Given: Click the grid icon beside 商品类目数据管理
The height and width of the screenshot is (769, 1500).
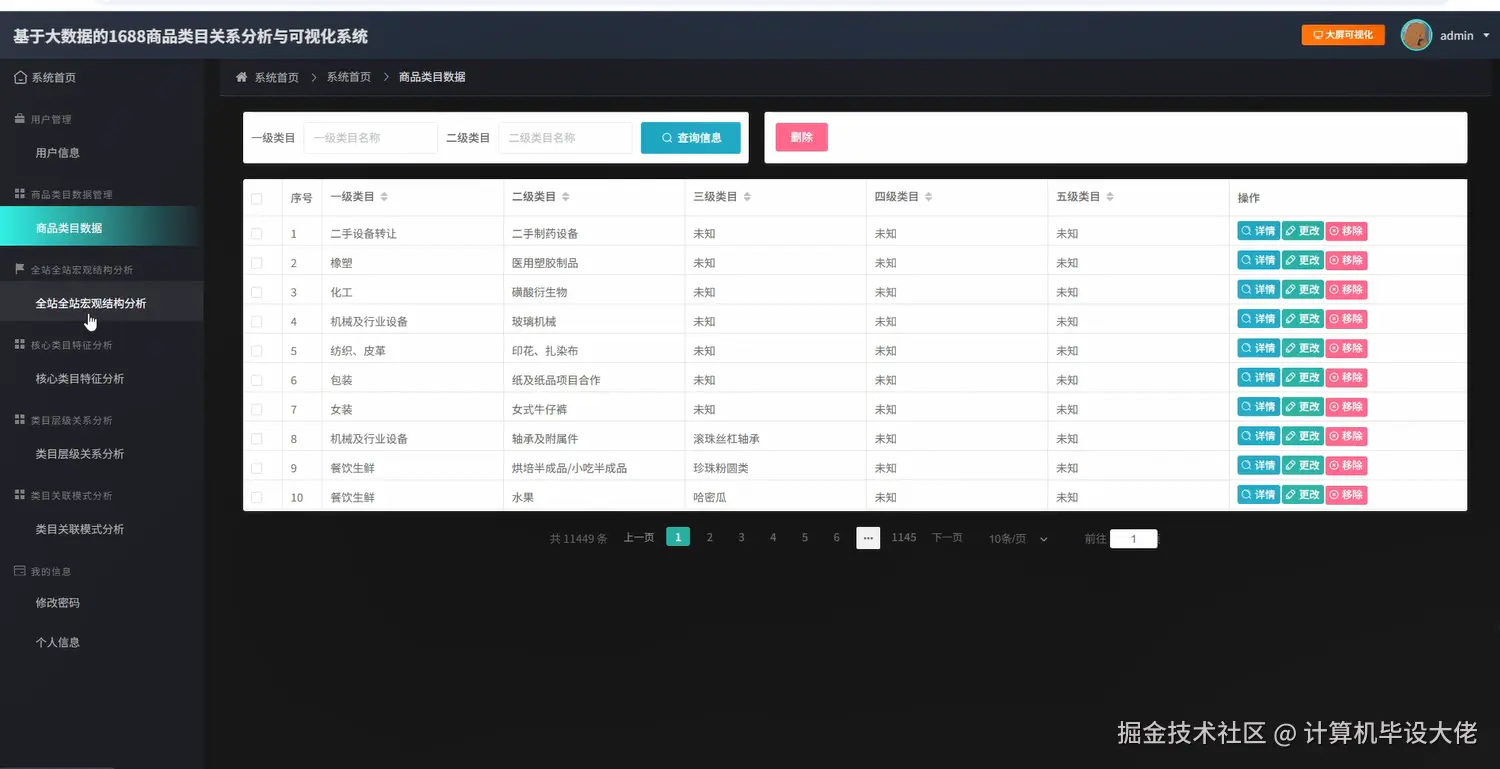Looking at the screenshot, I should pyautogui.click(x=18, y=193).
